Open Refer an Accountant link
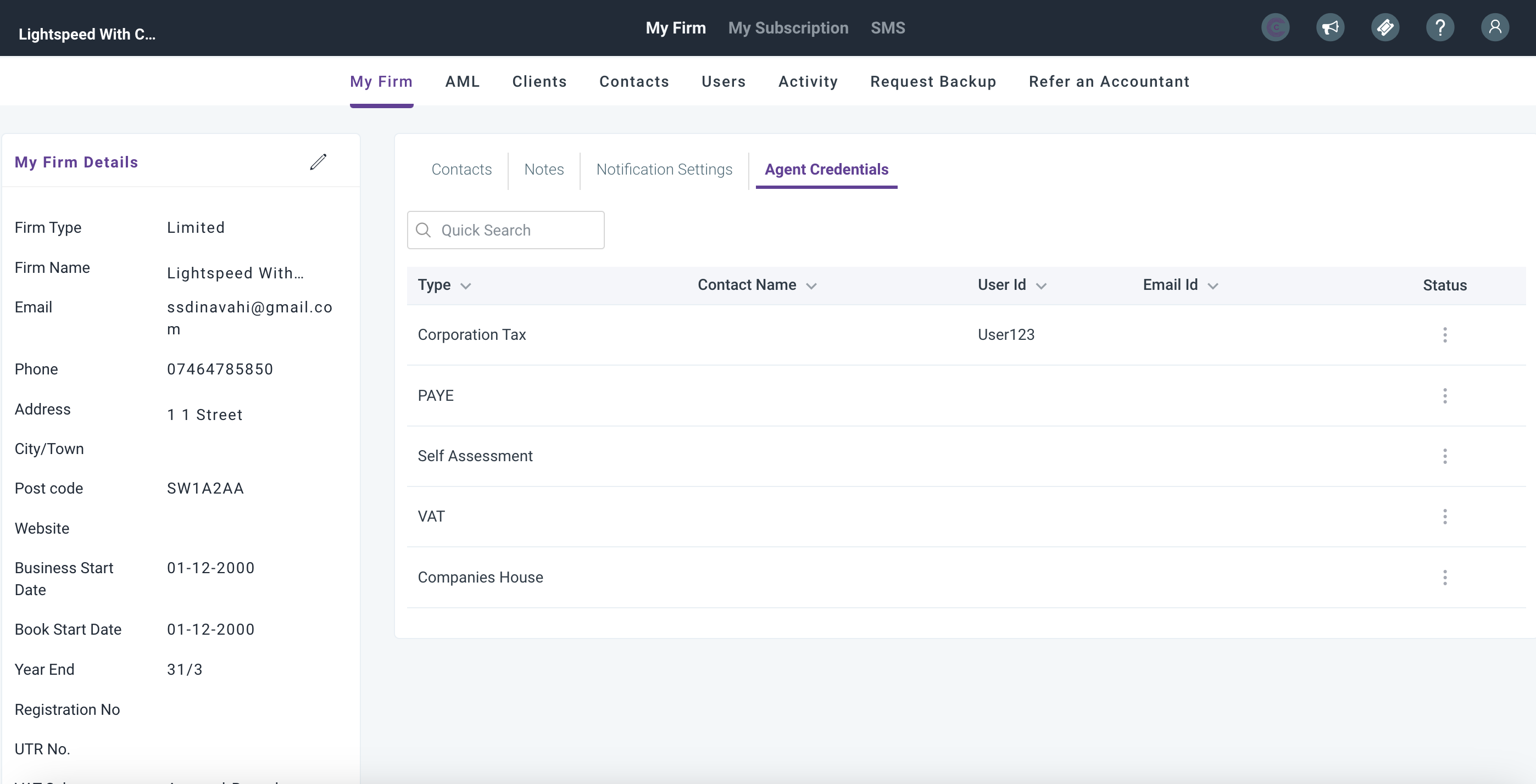The width and height of the screenshot is (1536, 784). (1109, 82)
